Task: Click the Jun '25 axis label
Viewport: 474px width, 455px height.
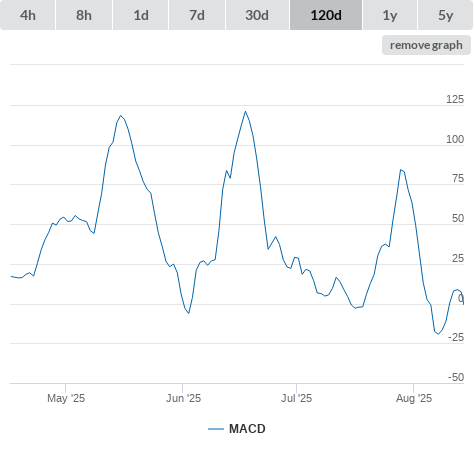Action: 183,398
